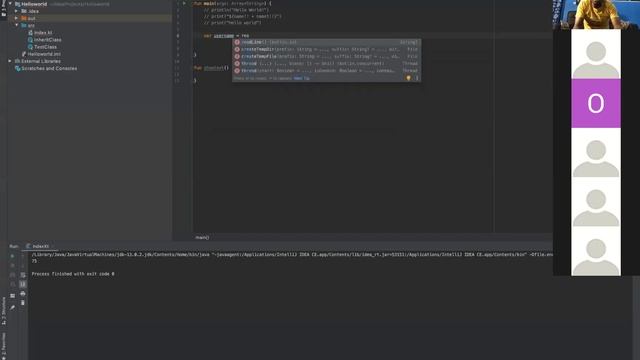Click the lightbulb icon in completion popup

[x=408, y=78]
